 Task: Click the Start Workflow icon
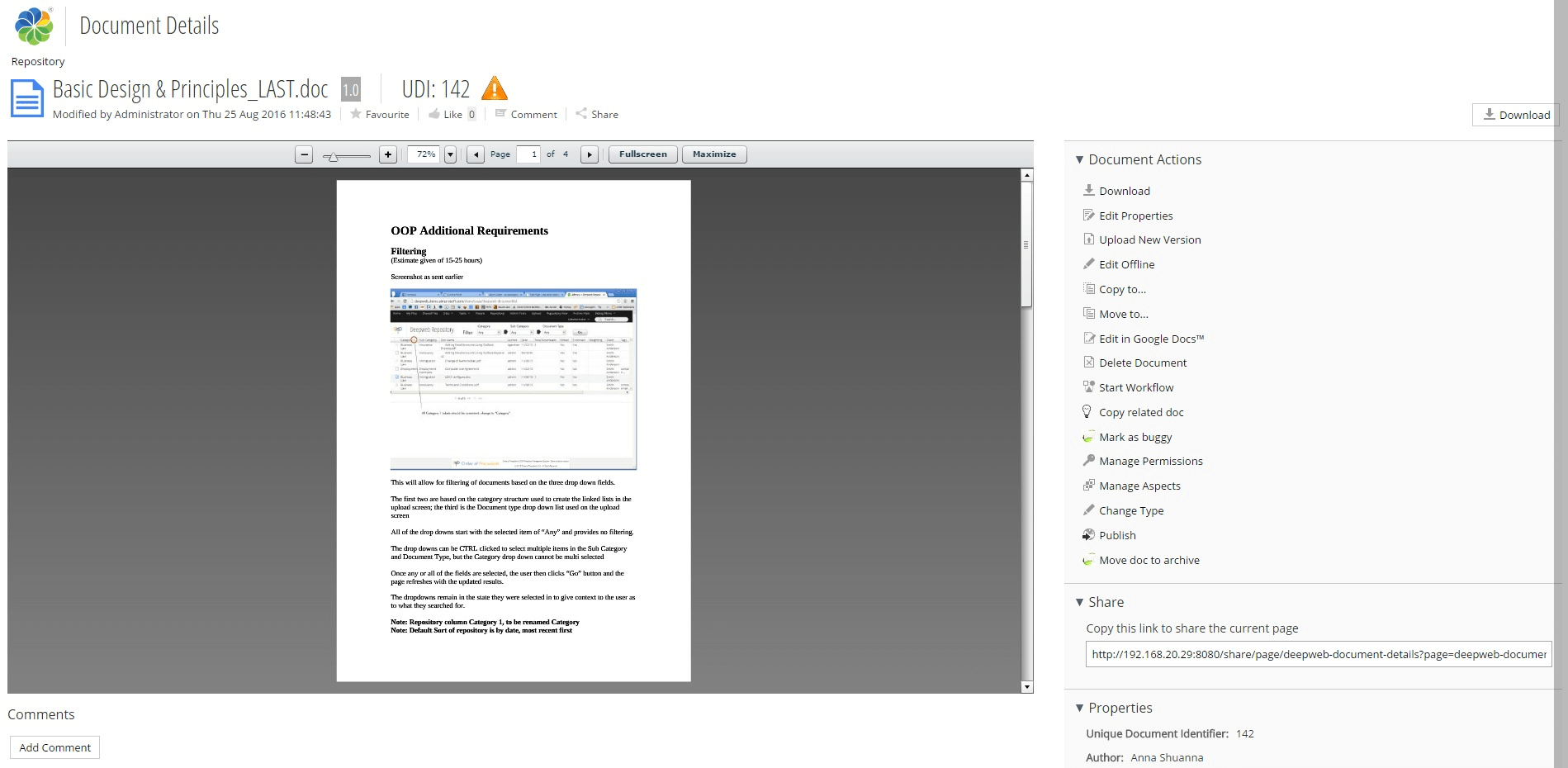1088,386
